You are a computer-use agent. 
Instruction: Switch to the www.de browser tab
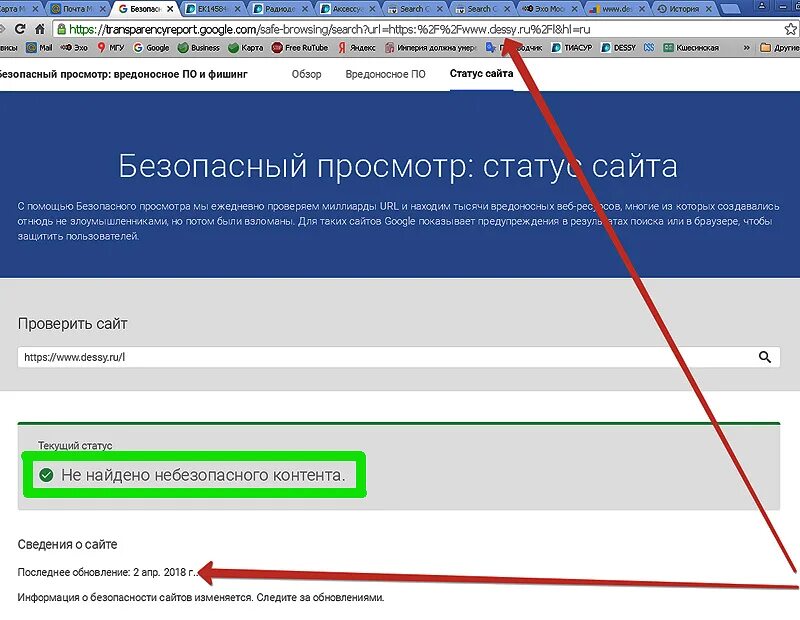[616, 9]
